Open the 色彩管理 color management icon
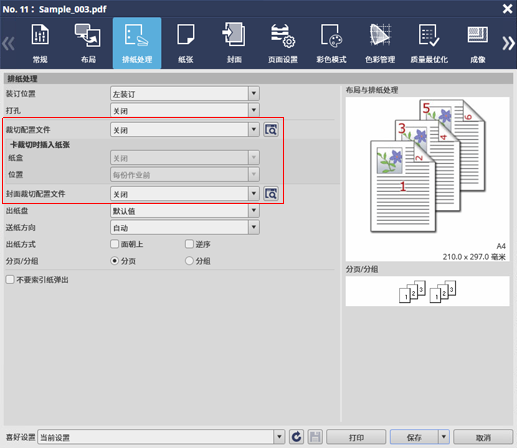Image resolution: width=517 pixels, height=448 pixels. tap(380, 43)
